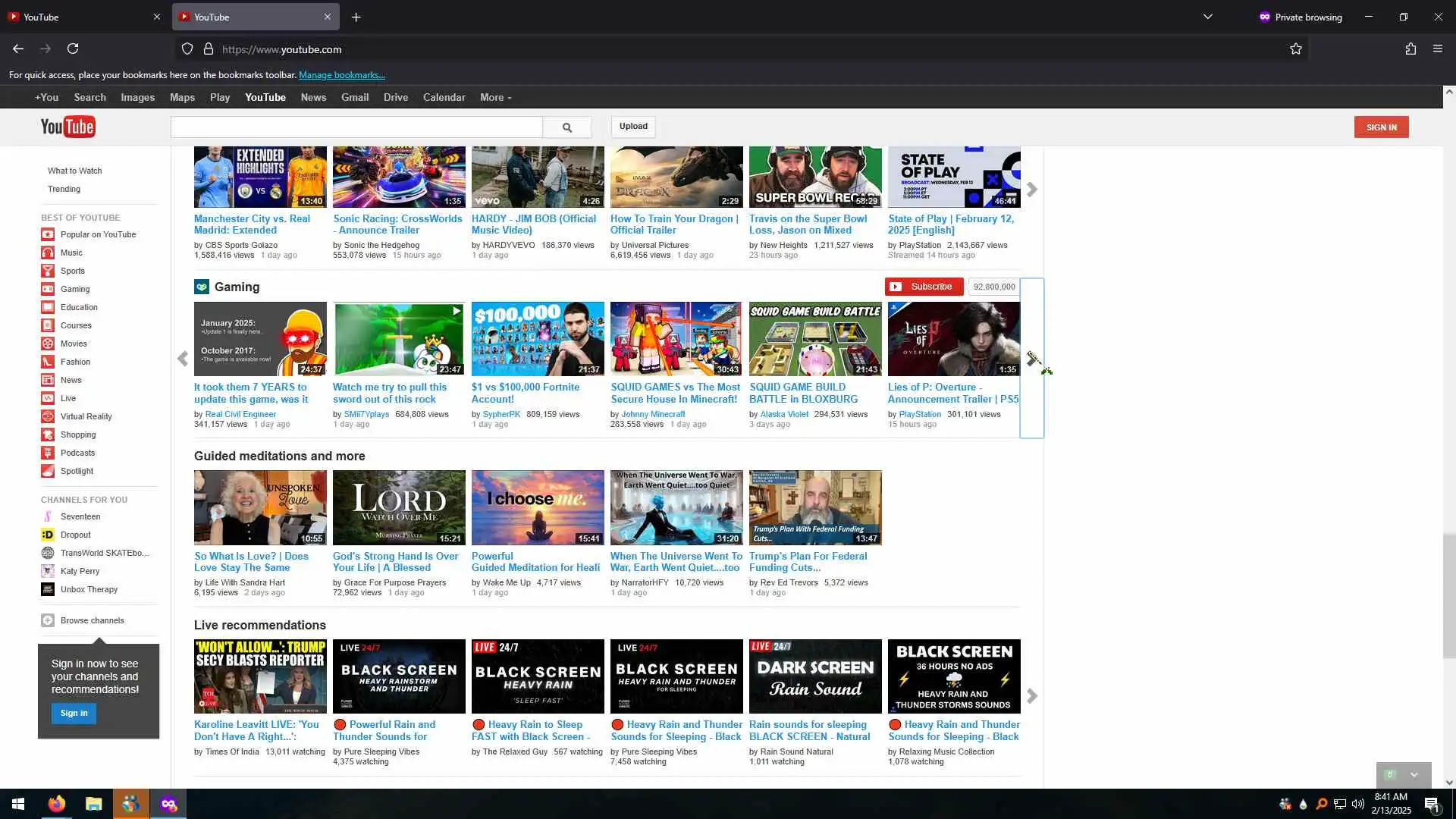The height and width of the screenshot is (819, 1456).
Task: Open Gmail in the top navigation bar
Action: point(354,98)
